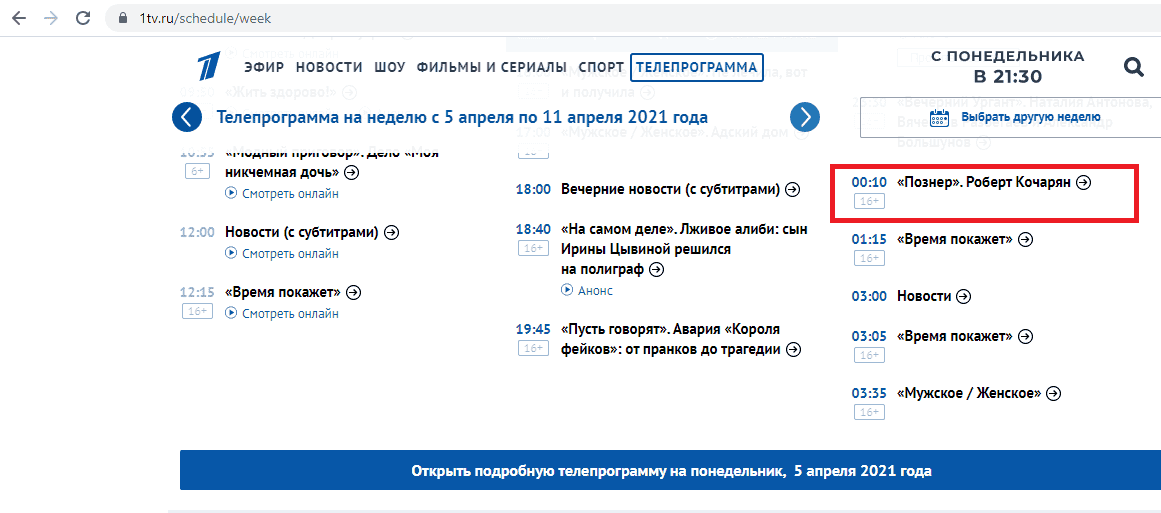Click arrow icon next to Вечерние новости
1161x513 pixels.
(x=792, y=189)
